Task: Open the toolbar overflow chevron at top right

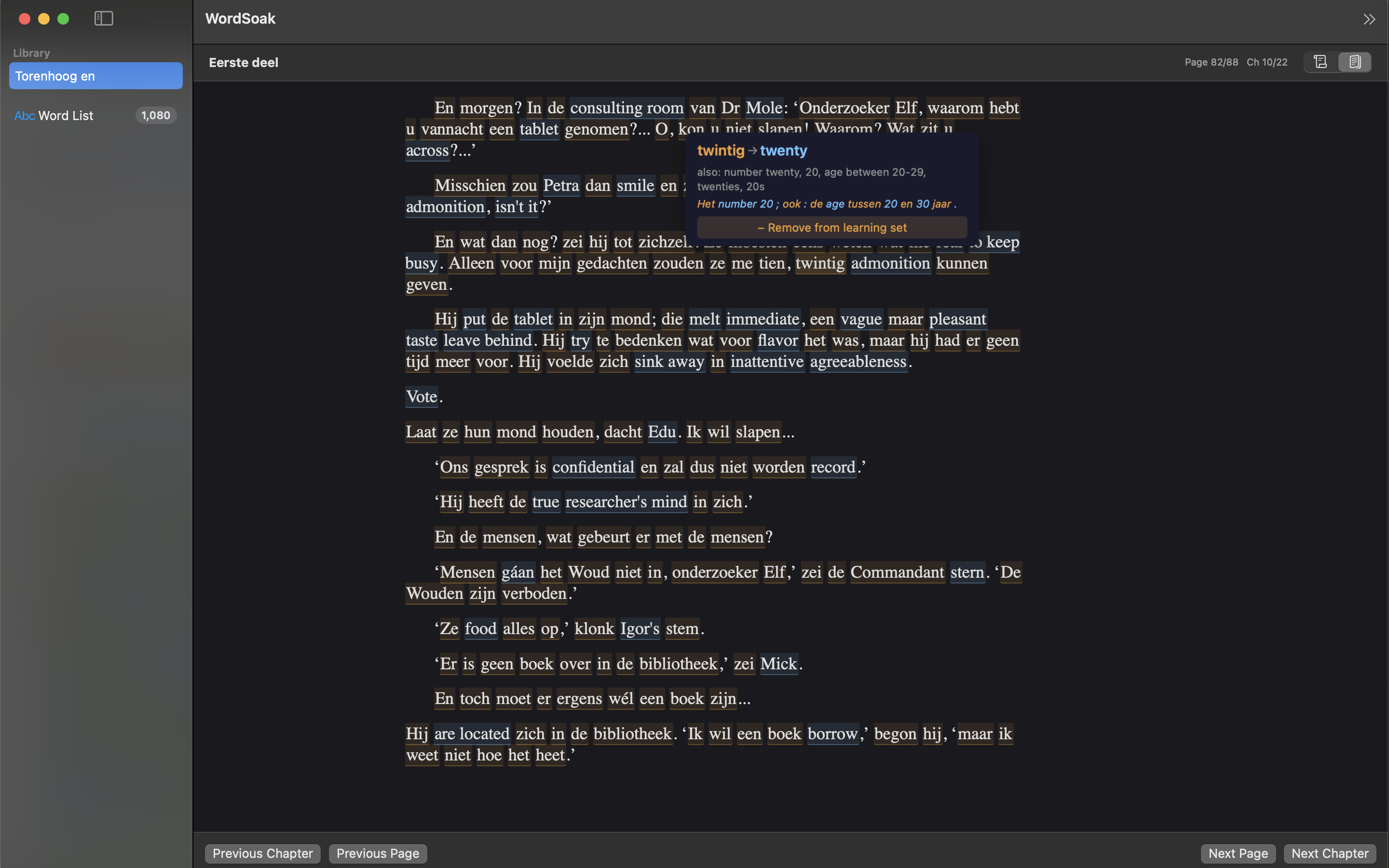Action: coord(1370,19)
